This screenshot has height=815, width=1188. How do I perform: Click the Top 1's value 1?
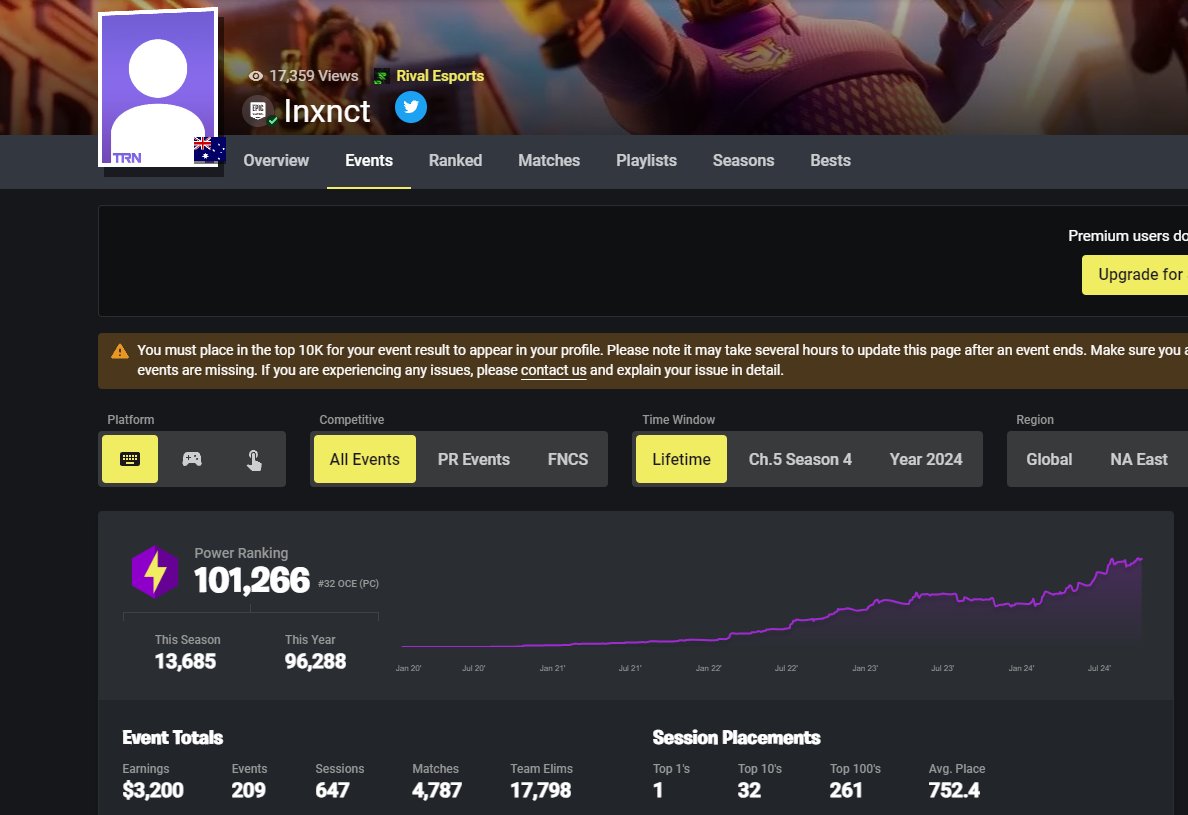(x=658, y=790)
